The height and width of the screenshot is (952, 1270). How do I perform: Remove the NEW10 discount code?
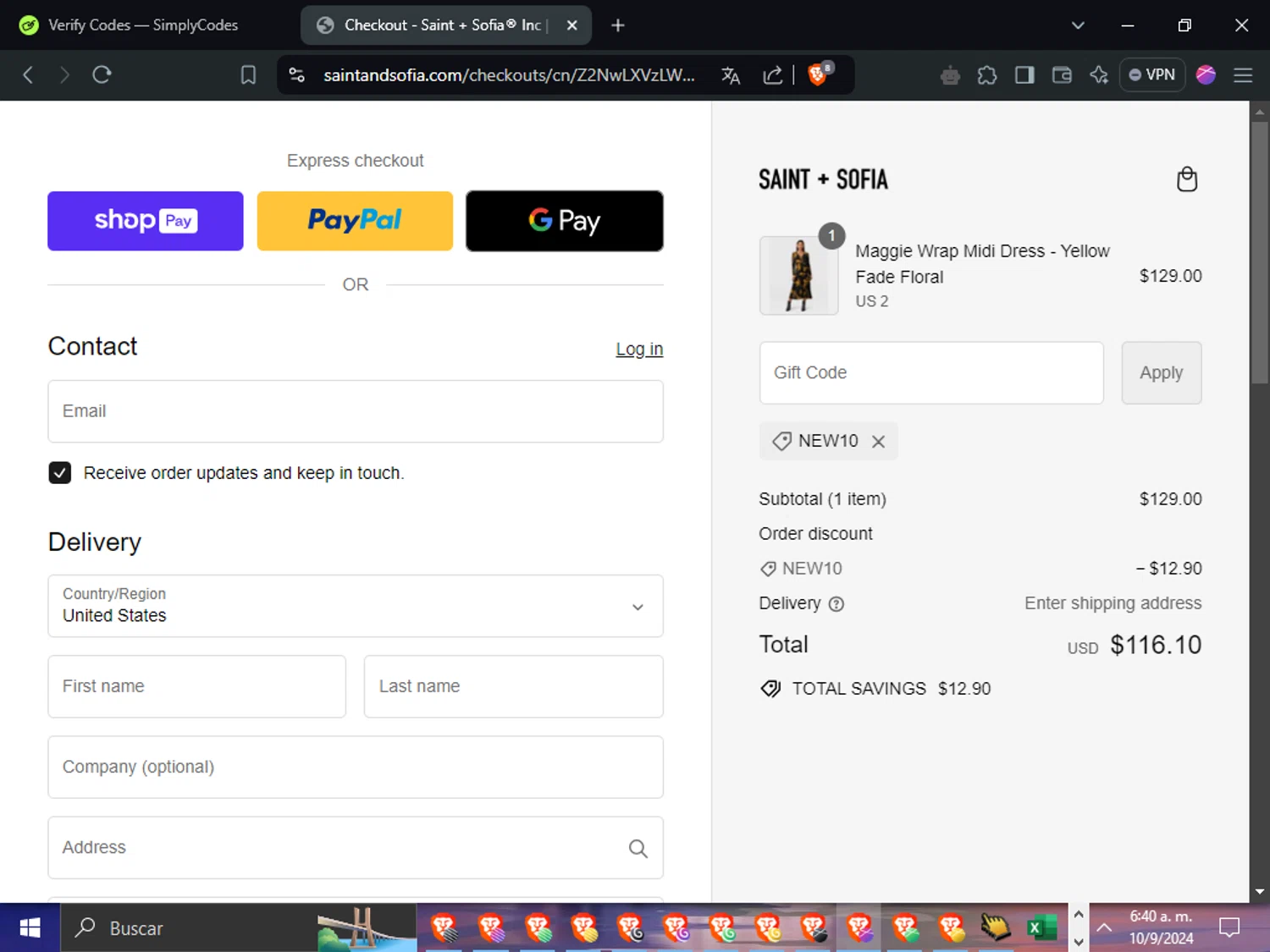pyautogui.click(x=878, y=442)
